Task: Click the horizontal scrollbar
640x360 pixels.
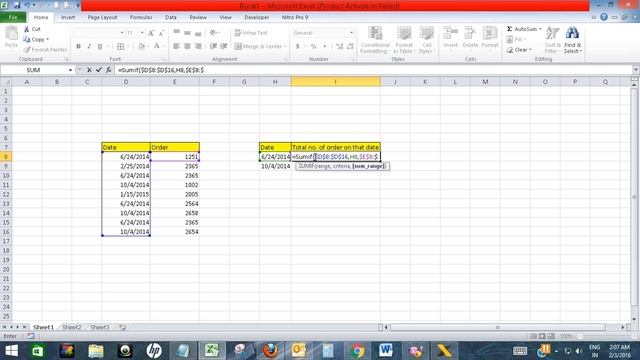Action: pyautogui.click(x=498, y=327)
